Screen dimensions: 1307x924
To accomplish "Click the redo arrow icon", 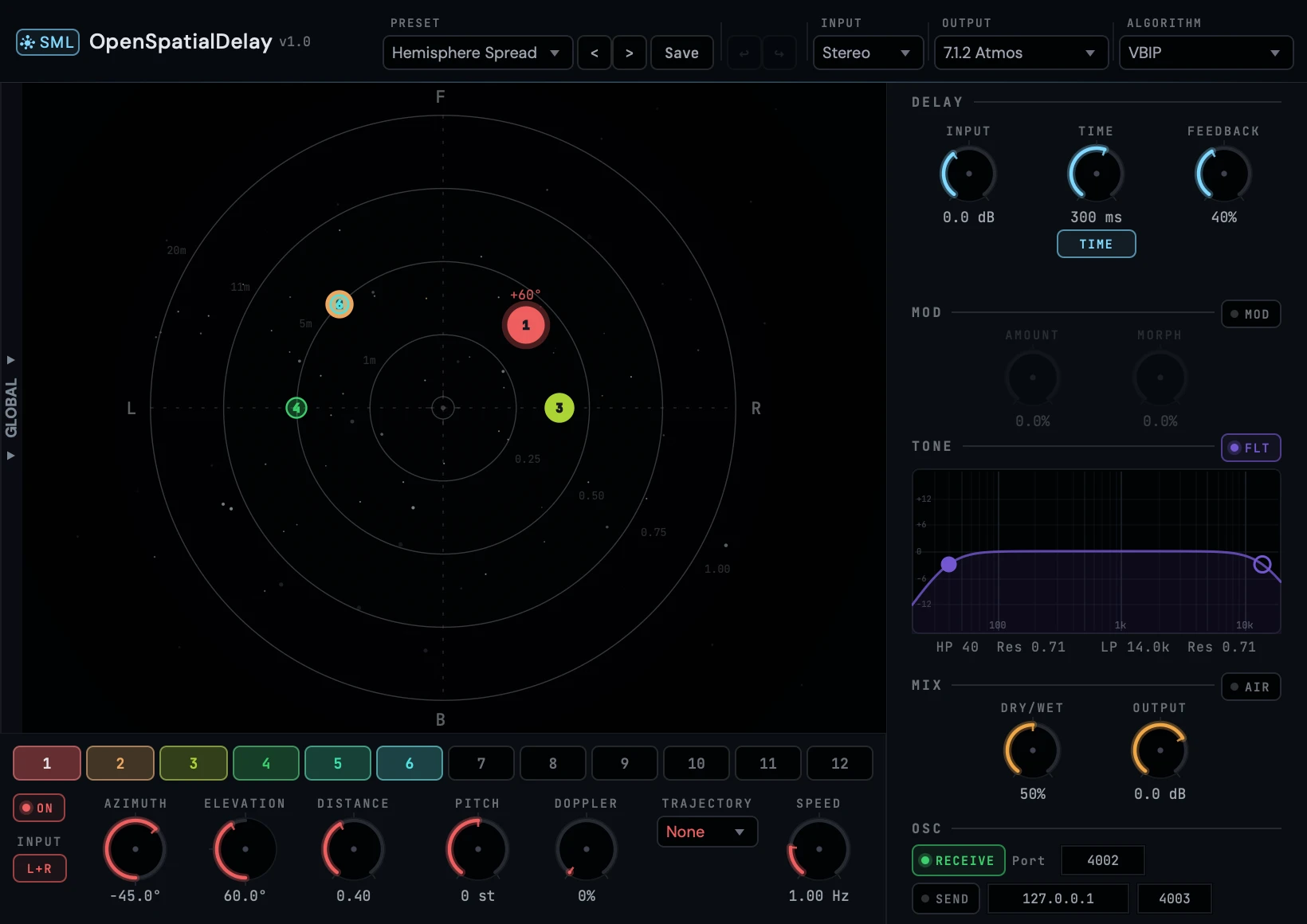I will click(779, 53).
